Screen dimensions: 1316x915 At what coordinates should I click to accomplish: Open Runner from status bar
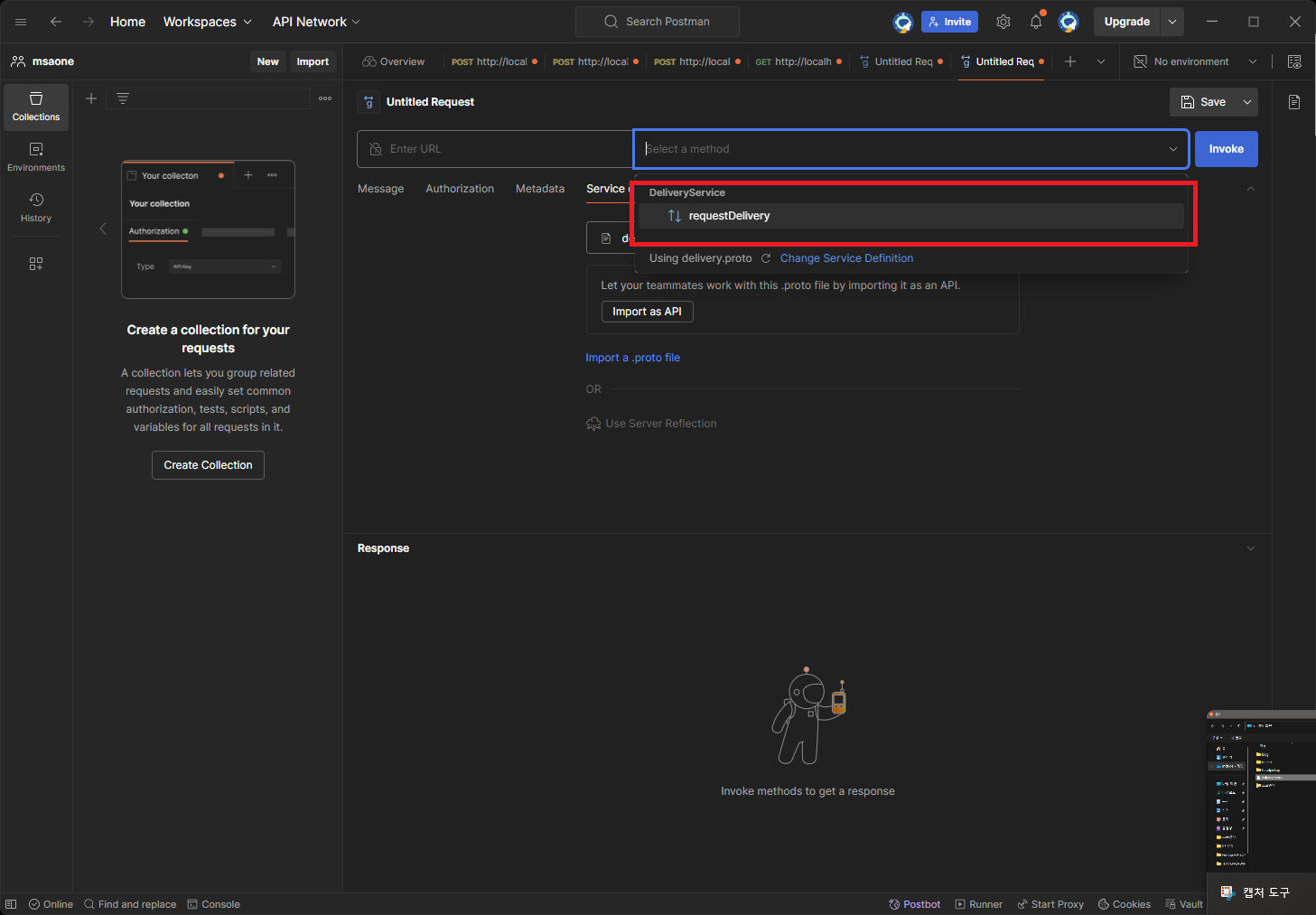point(979,904)
